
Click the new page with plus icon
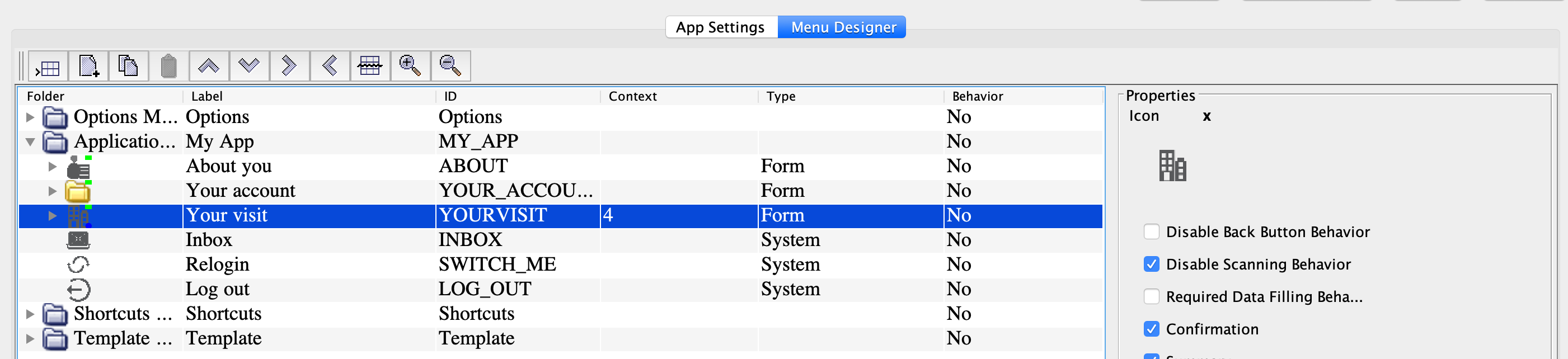[88, 67]
